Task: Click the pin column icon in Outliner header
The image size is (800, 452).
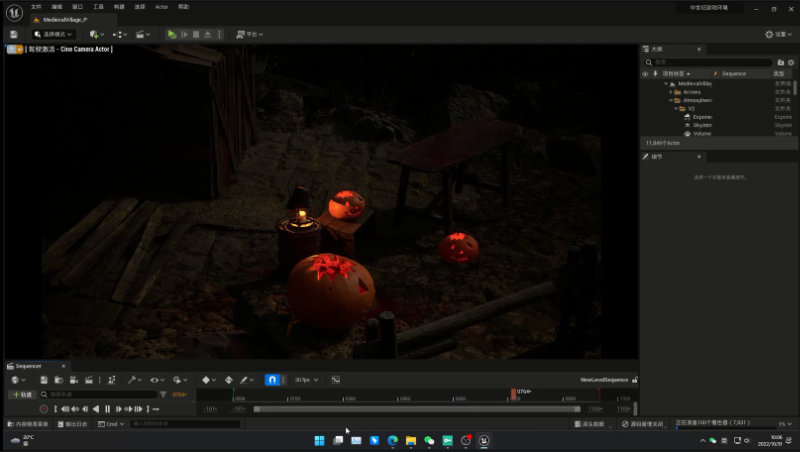Action: [x=655, y=74]
